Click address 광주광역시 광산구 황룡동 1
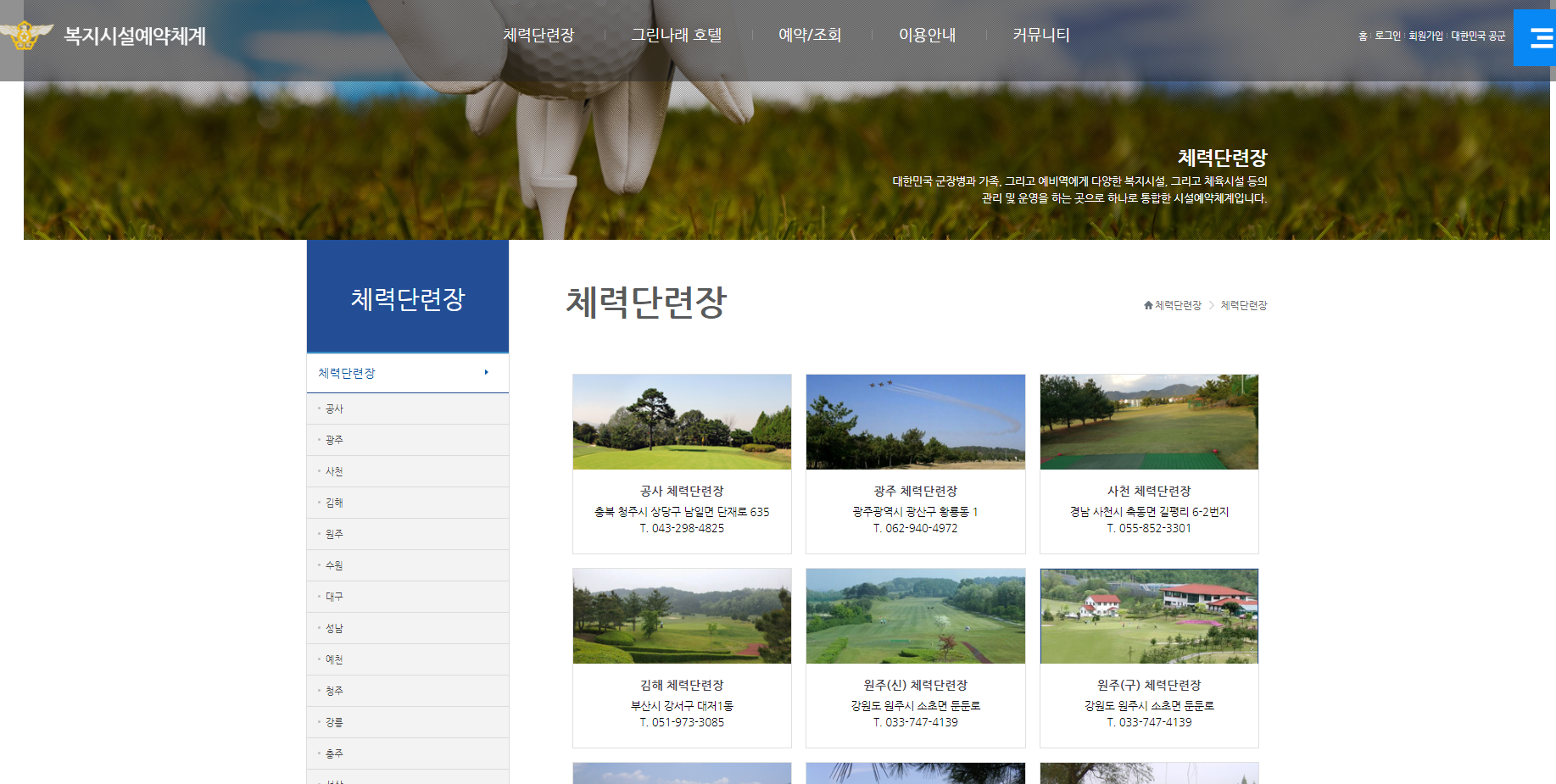The height and width of the screenshot is (784, 1556). point(916,512)
